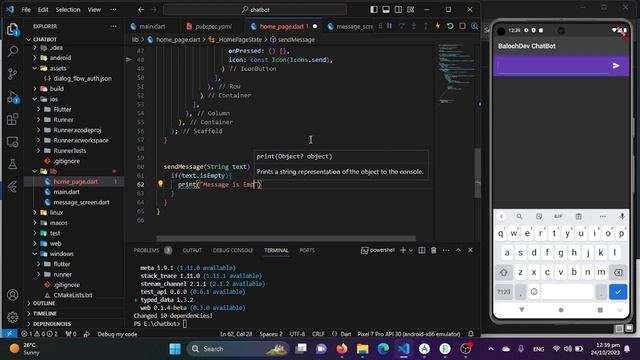The image size is (640, 360).
Task: Toggle shift key on emulator keyboard
Action: point(504,272)
